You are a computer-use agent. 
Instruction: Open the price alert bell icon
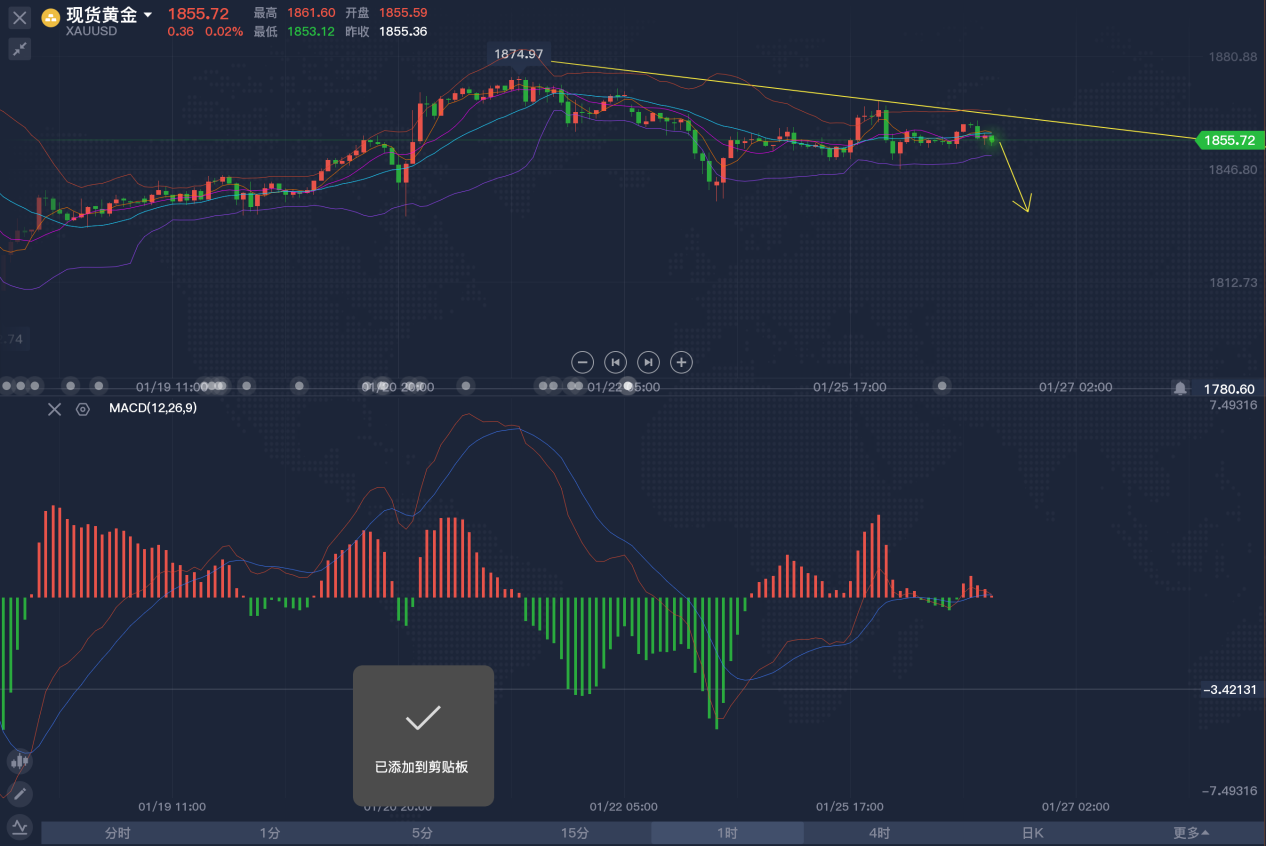coord(1180,388)
